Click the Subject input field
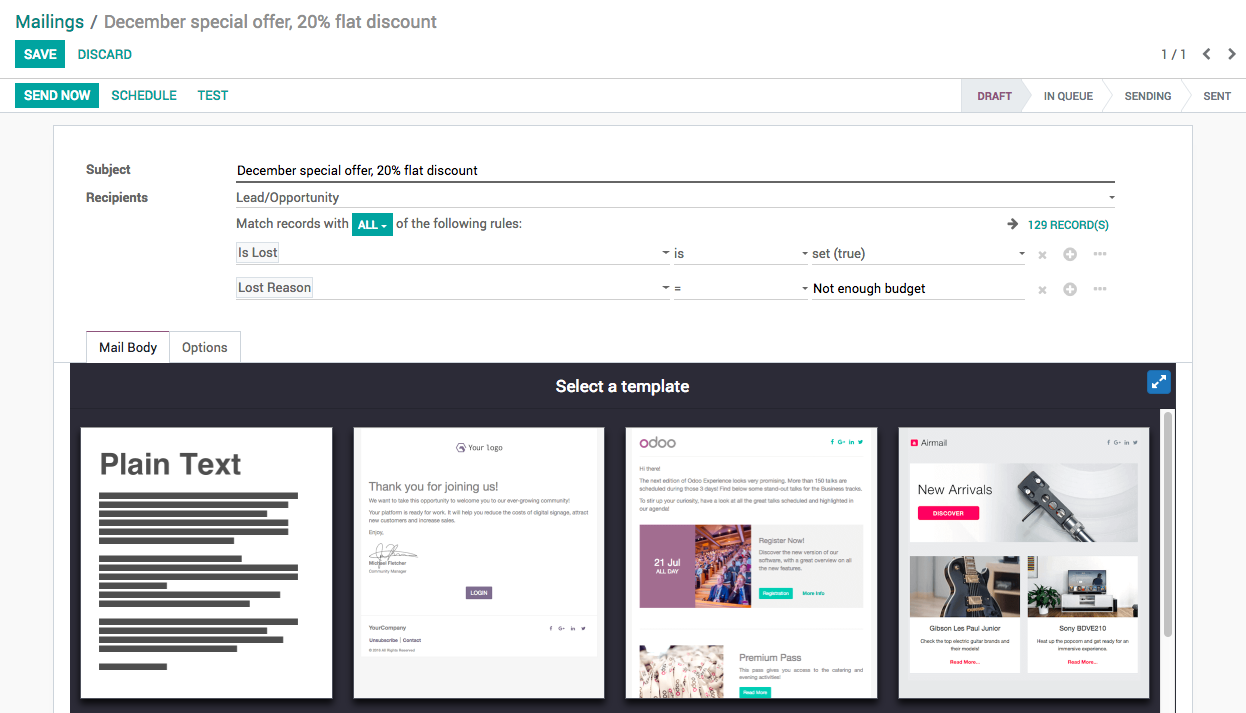The width and height of the screenshot is (1246, 713). coord(675,170)
